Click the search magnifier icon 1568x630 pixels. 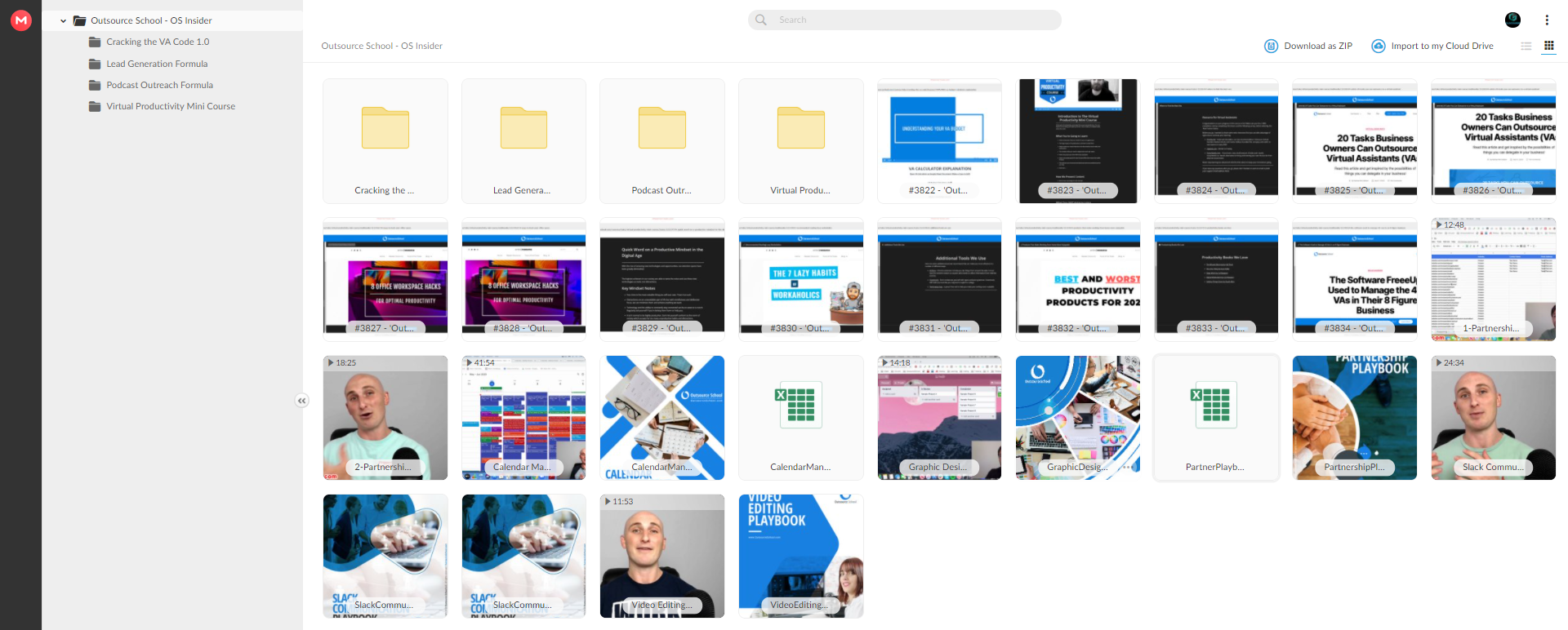[761, 20]
